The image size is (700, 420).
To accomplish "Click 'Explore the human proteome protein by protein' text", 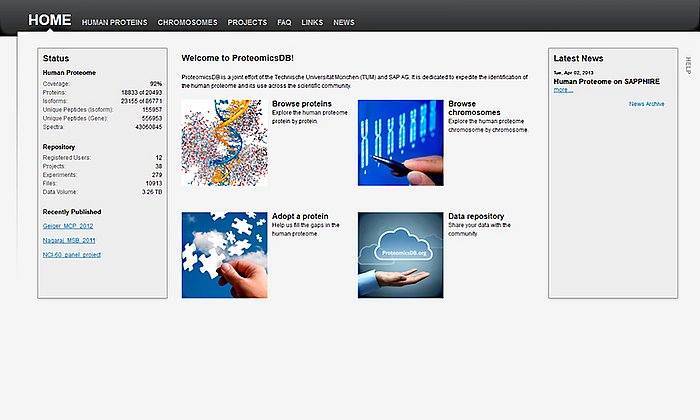I will click(309, 117).
